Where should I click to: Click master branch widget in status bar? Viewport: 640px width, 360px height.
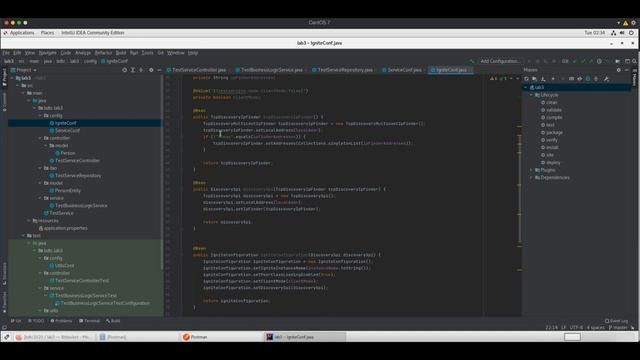618,327
